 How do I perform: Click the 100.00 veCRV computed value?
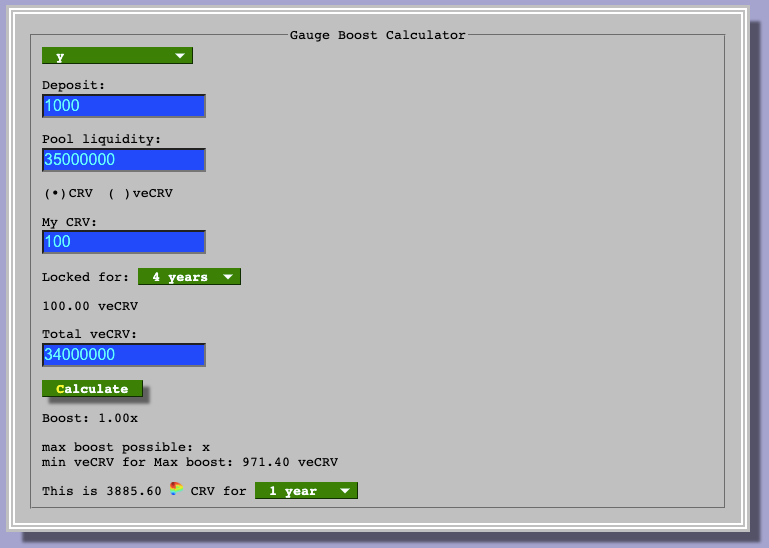tap(90, 306)
